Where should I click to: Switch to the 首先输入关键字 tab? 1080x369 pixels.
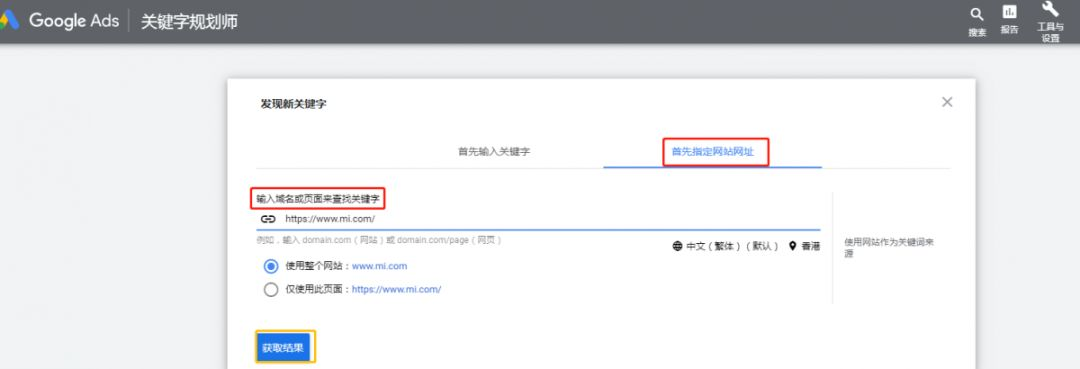point(495,152)
